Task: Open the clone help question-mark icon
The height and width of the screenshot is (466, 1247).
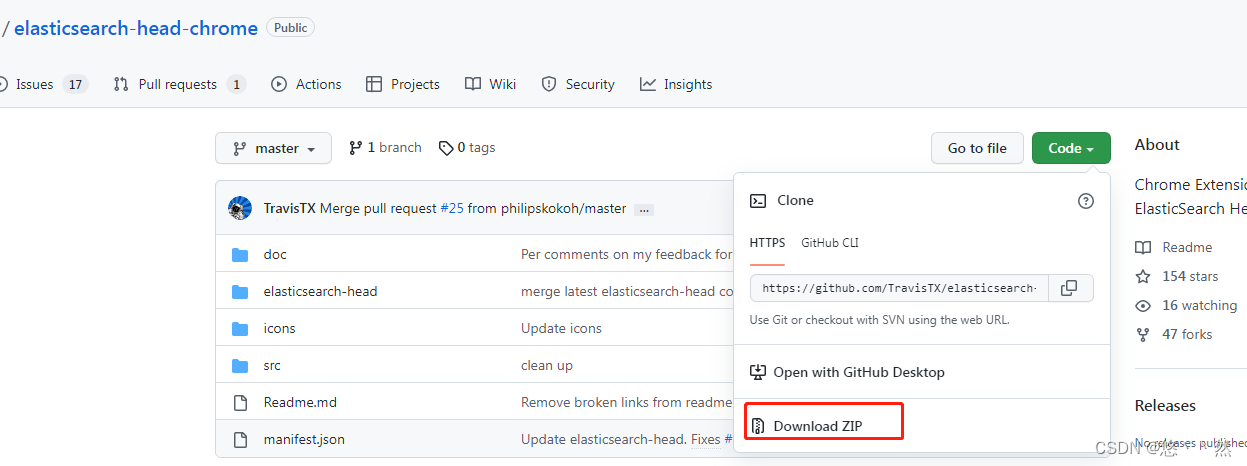Action: coord(1086,201)
